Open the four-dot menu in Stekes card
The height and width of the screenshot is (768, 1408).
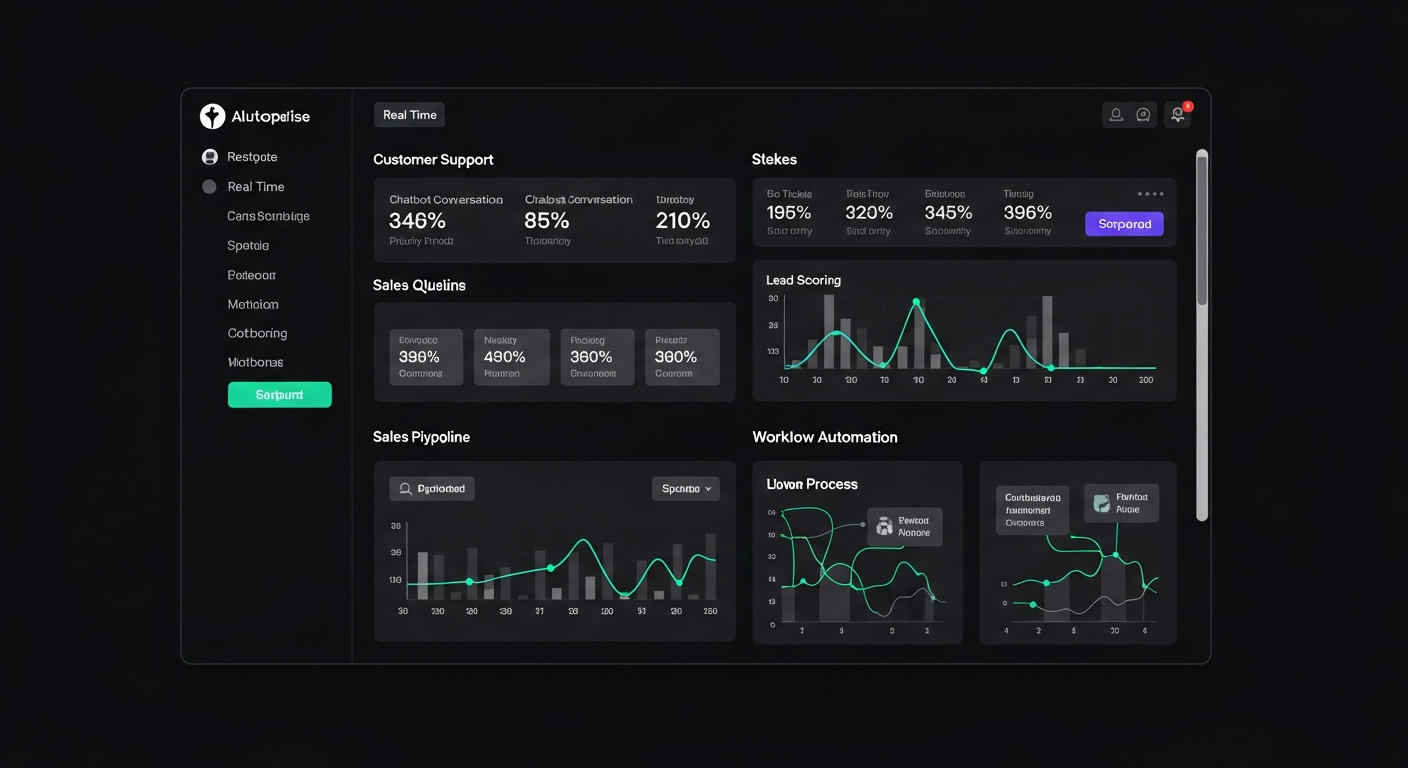coord(1150,194)
